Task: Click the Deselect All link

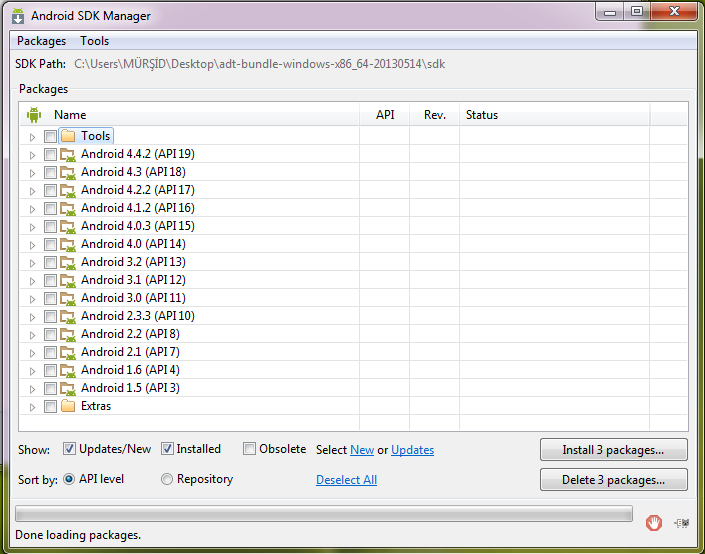Action: coord(346,480)
